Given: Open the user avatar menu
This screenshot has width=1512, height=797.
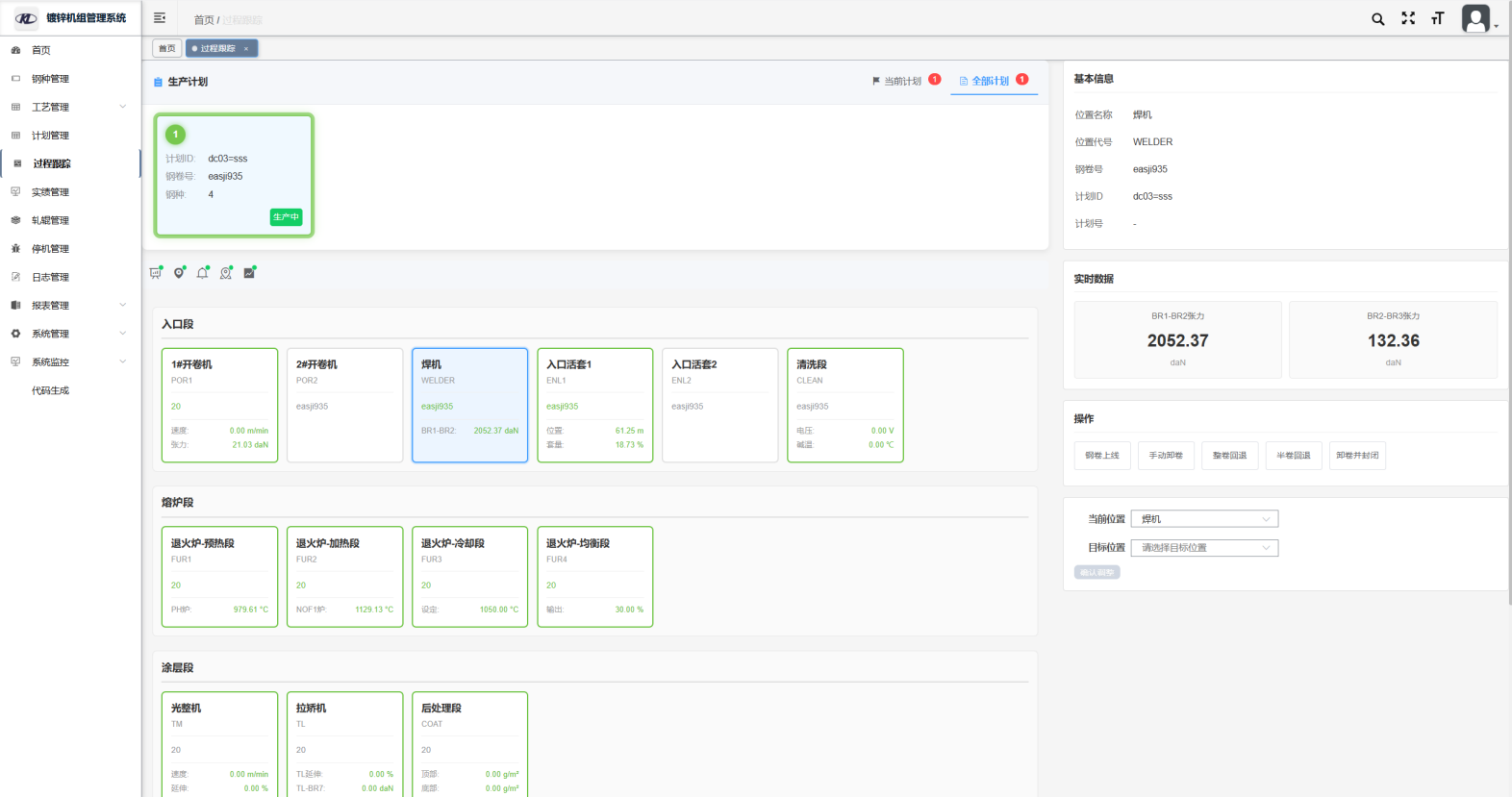Looking at the screenshot, I should pos(1476,18).
